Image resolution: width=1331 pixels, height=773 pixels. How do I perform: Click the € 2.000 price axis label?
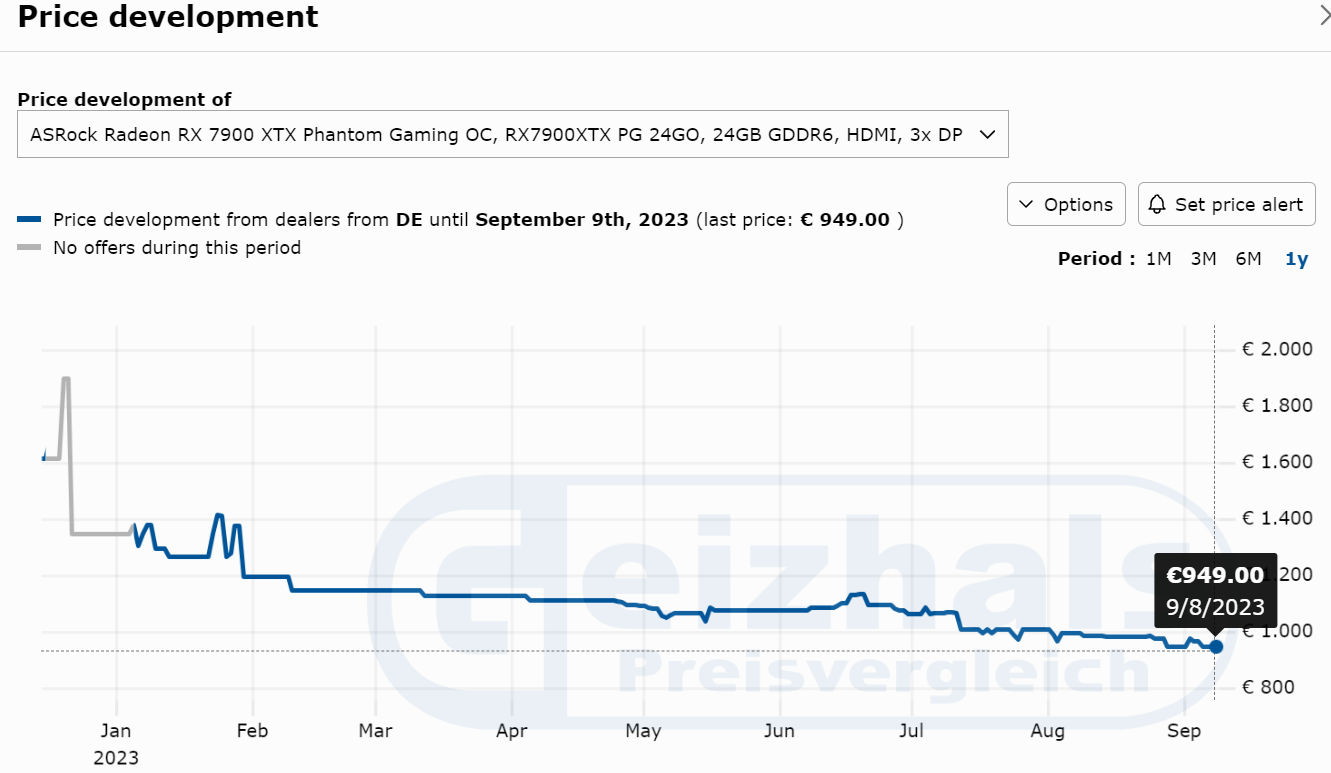[1276, 349]
